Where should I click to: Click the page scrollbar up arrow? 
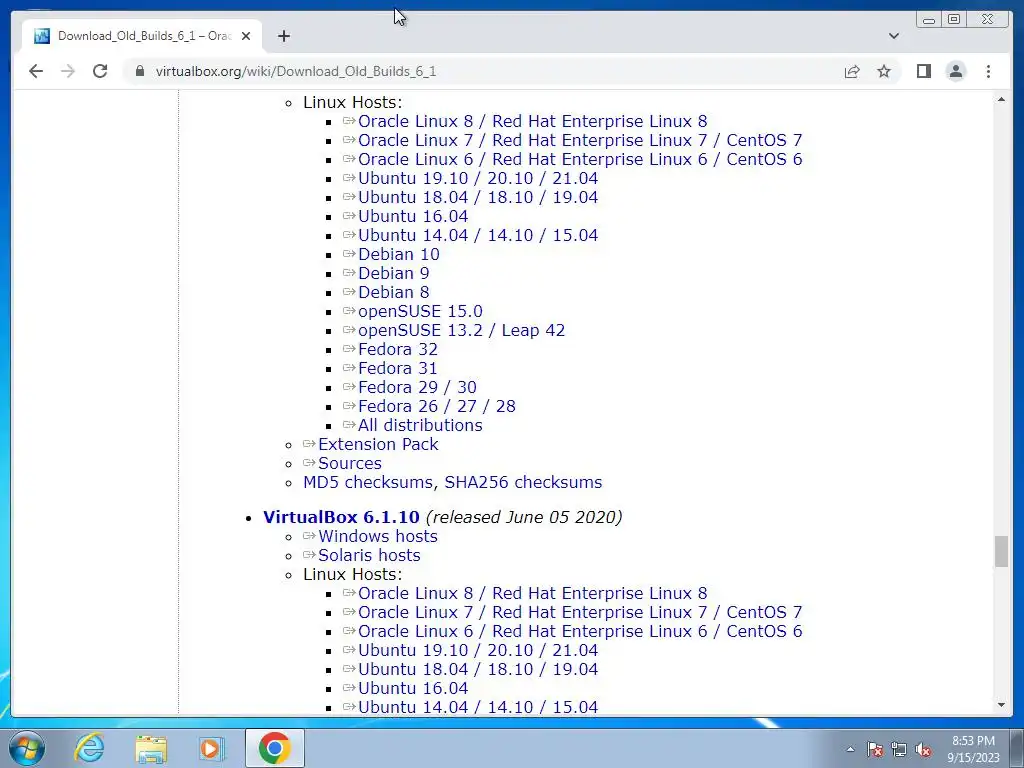(1001, 99)
